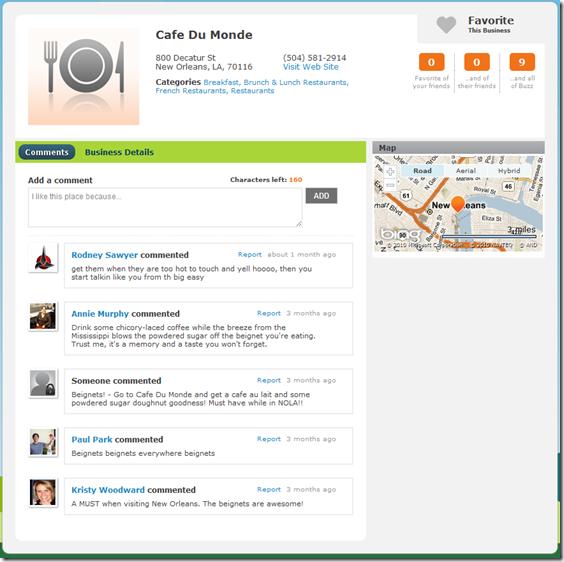Click Kristy Woodward's avatar photo
This screenshot has width=564, height=562.
pyautogui.click(x=43, y=492)
